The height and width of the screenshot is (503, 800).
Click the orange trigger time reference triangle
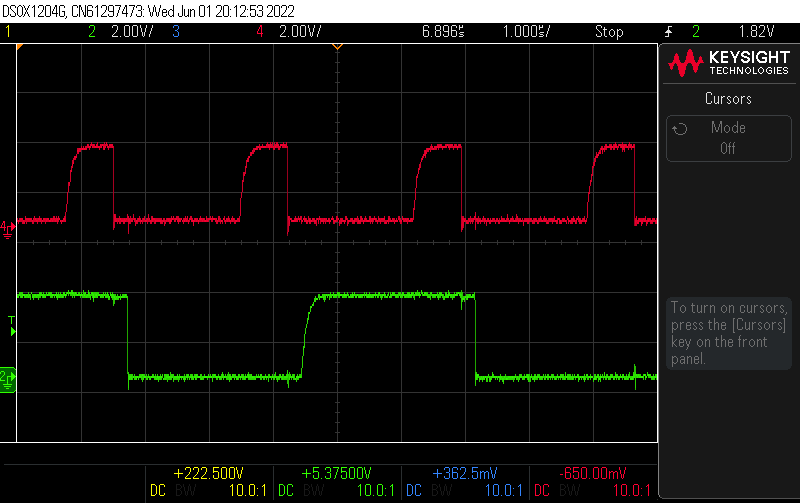click(x=337, y=47)
